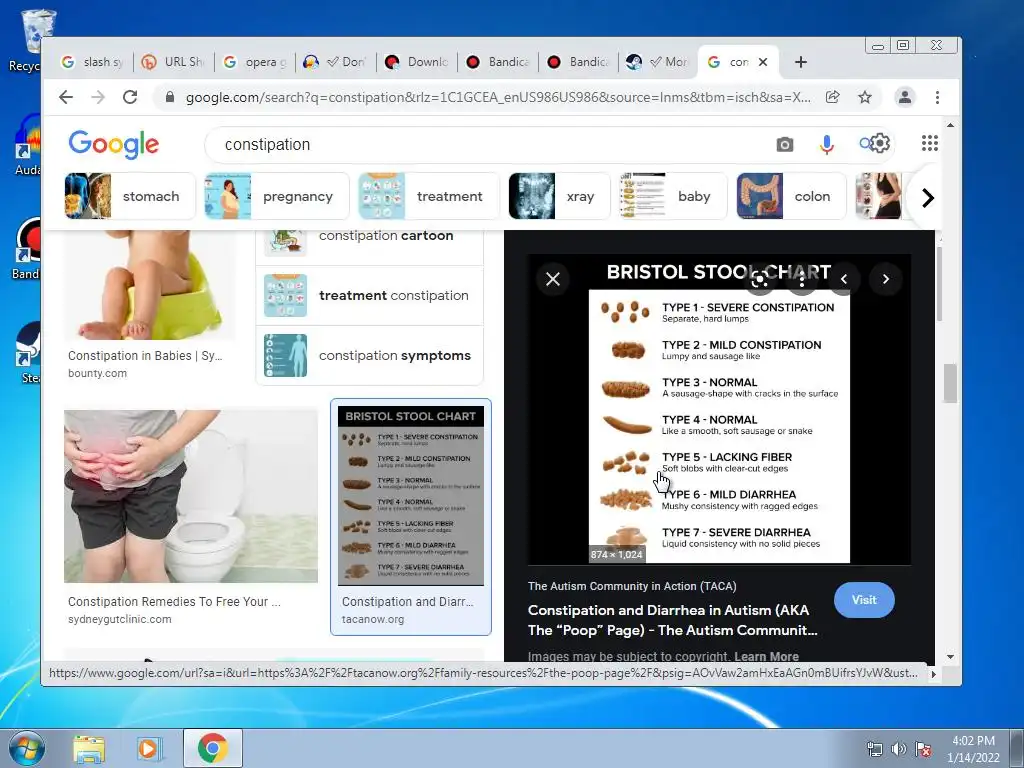Select the 'baby' filter chip
The height and width of the screenshot is (768, 1024).
pyautogui.click(x=673, y=196)
